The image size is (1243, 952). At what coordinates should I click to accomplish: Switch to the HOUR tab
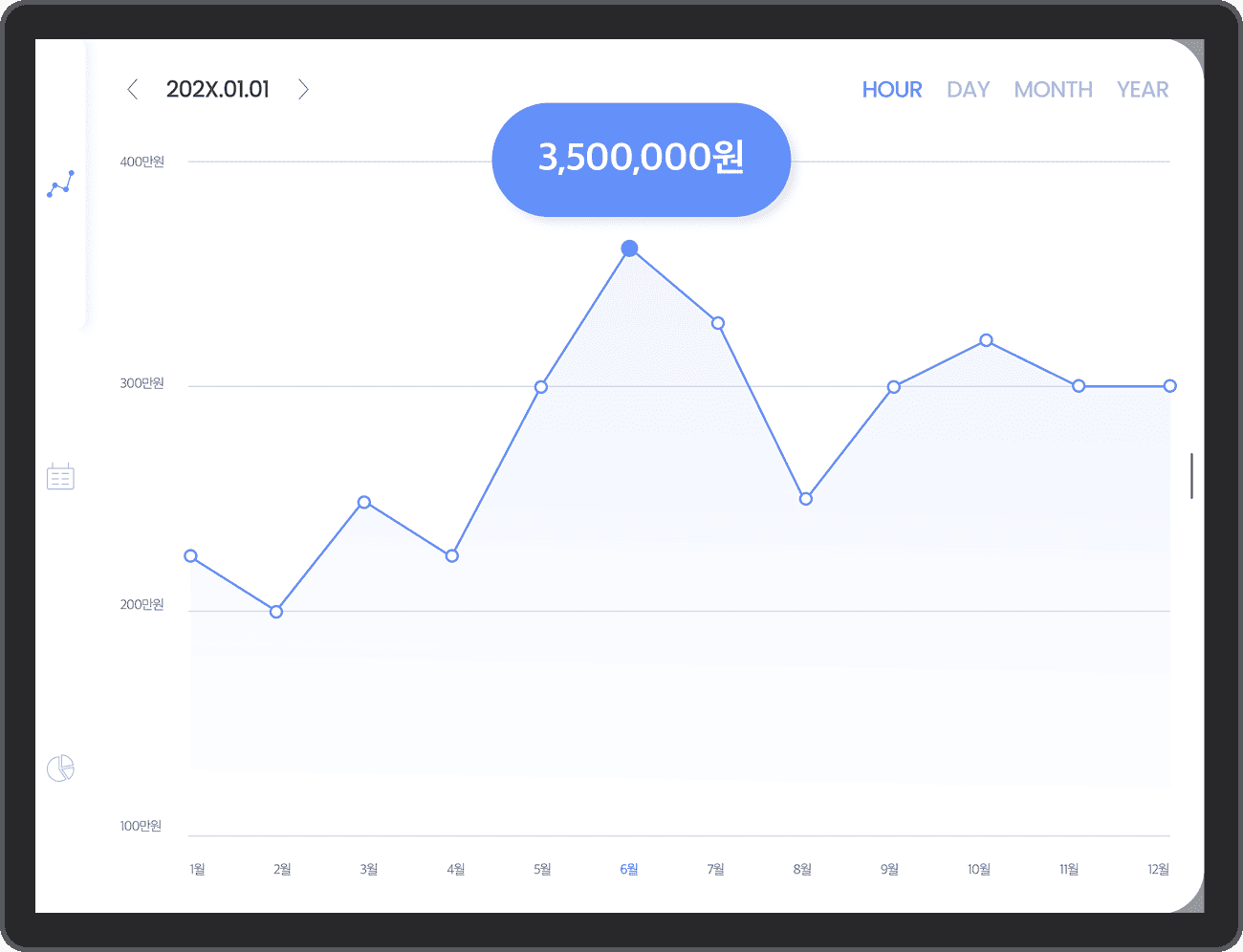pos(891,90)
